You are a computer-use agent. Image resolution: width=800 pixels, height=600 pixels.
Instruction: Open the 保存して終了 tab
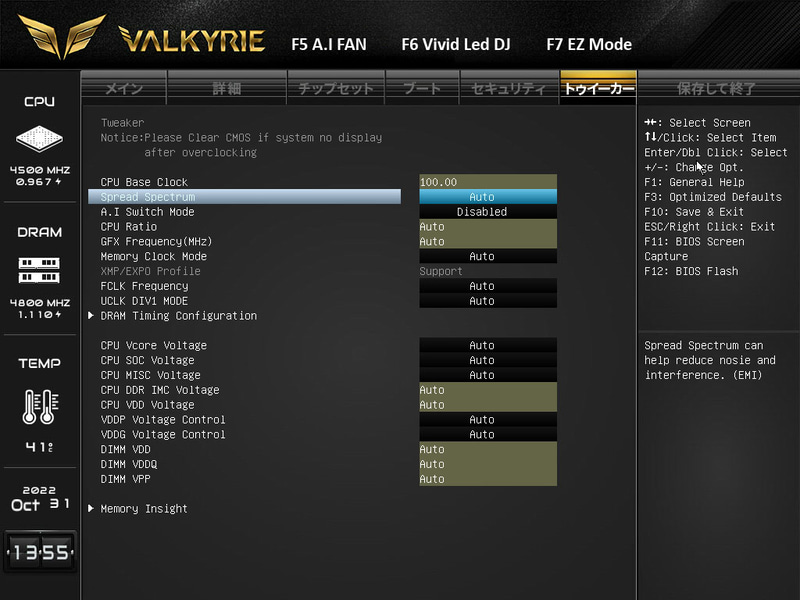(716, 88)
